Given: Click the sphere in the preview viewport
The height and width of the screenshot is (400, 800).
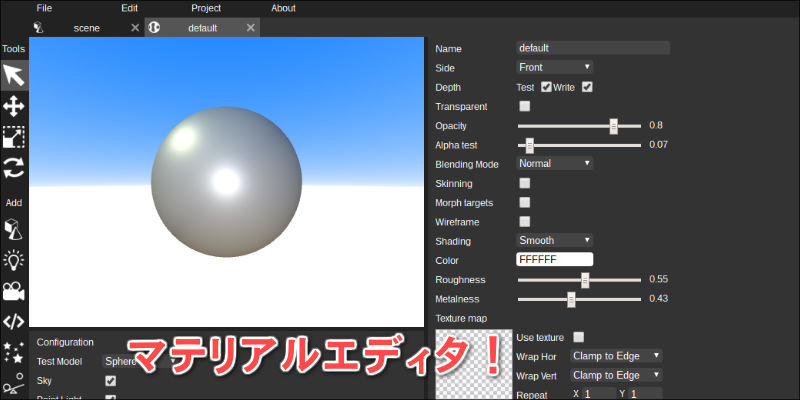Looking at the screenshot, I should click(x=226, y=182).
